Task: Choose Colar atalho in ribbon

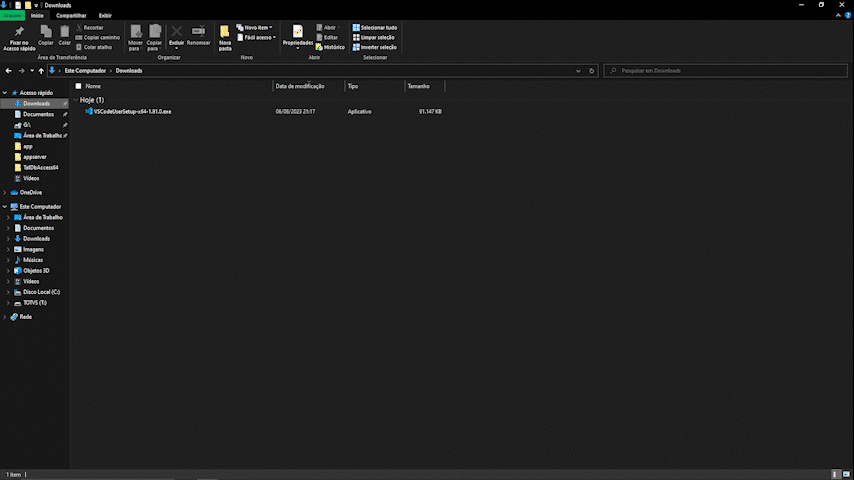Action: click(94, 47)
